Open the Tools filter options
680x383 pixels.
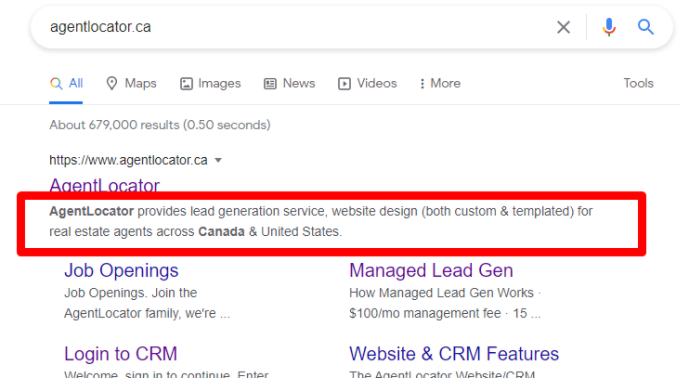click(x=638, y=83)
